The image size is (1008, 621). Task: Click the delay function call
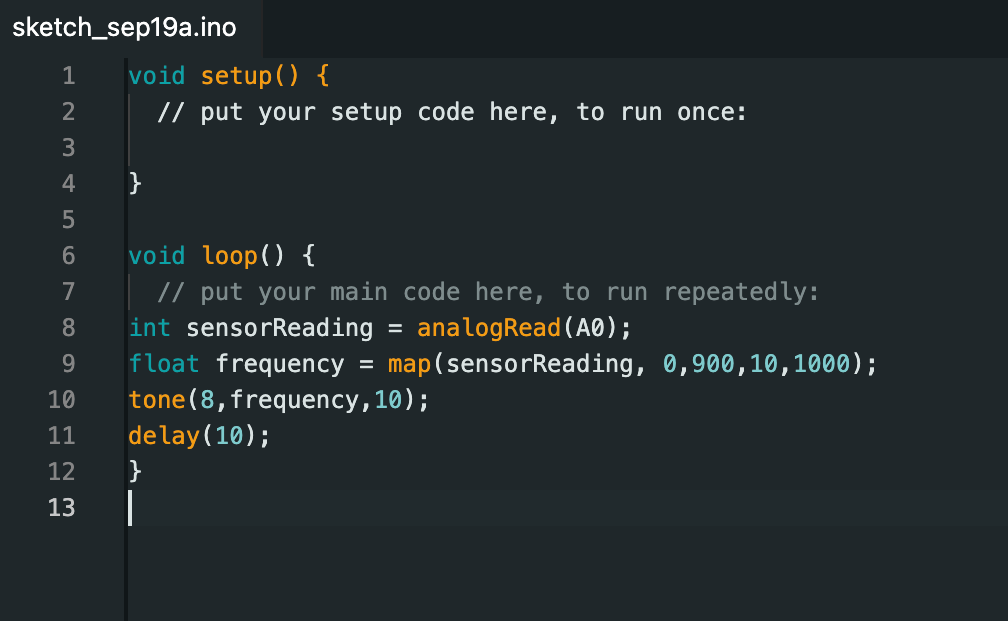(164, 436)
